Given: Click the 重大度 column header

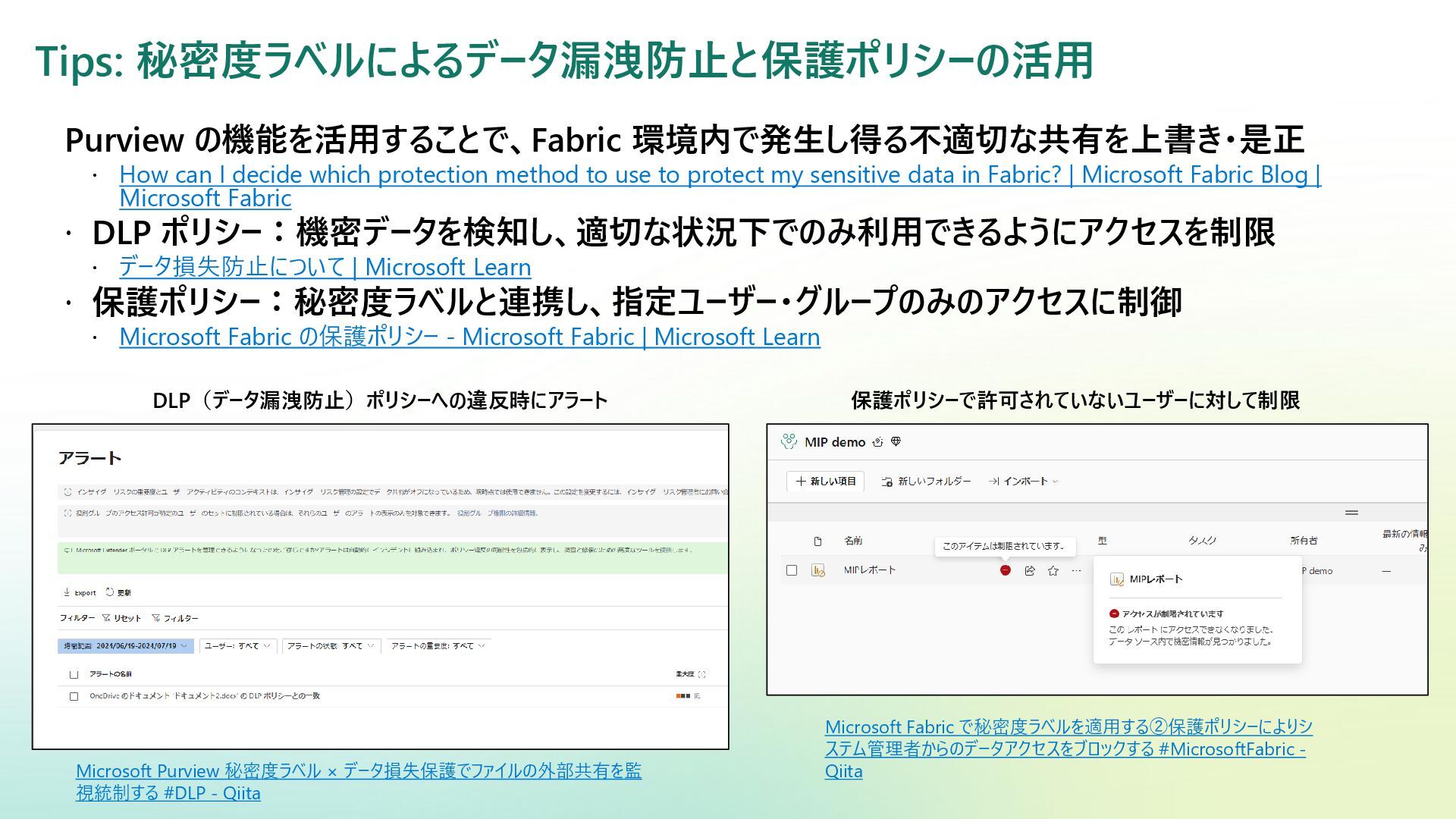Looking at the screenshot, I should tap(685, 674).
